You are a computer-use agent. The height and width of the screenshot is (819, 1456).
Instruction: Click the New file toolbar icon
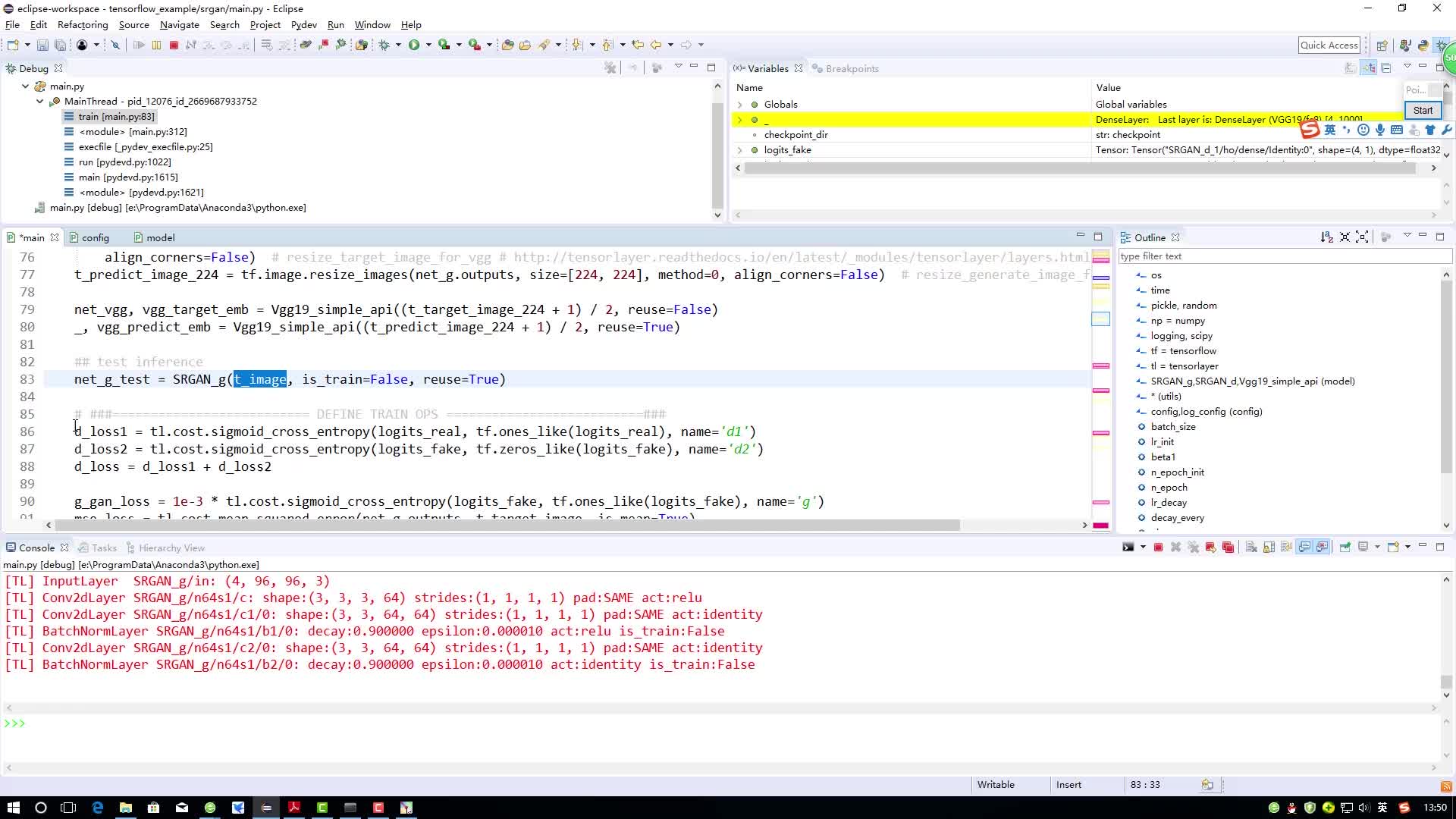[13, 45]
